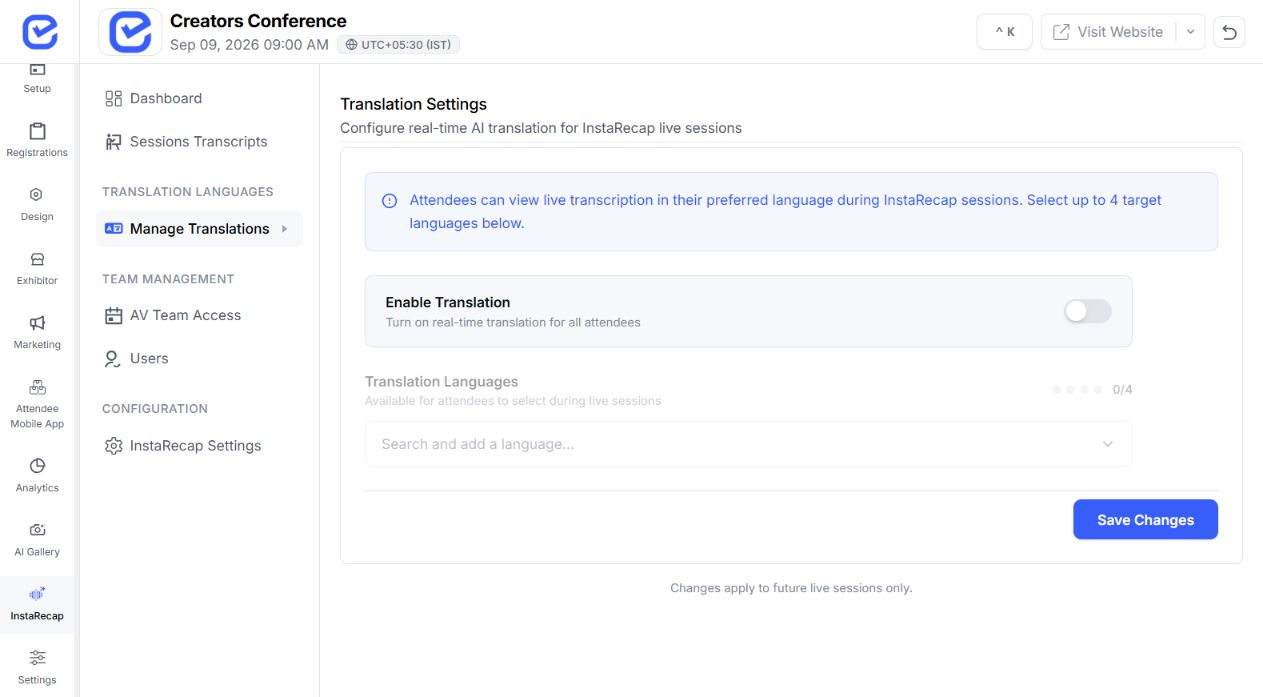Click the Sessions Transcripts icon
1263x697 pixels.
[x=113, y=142]
